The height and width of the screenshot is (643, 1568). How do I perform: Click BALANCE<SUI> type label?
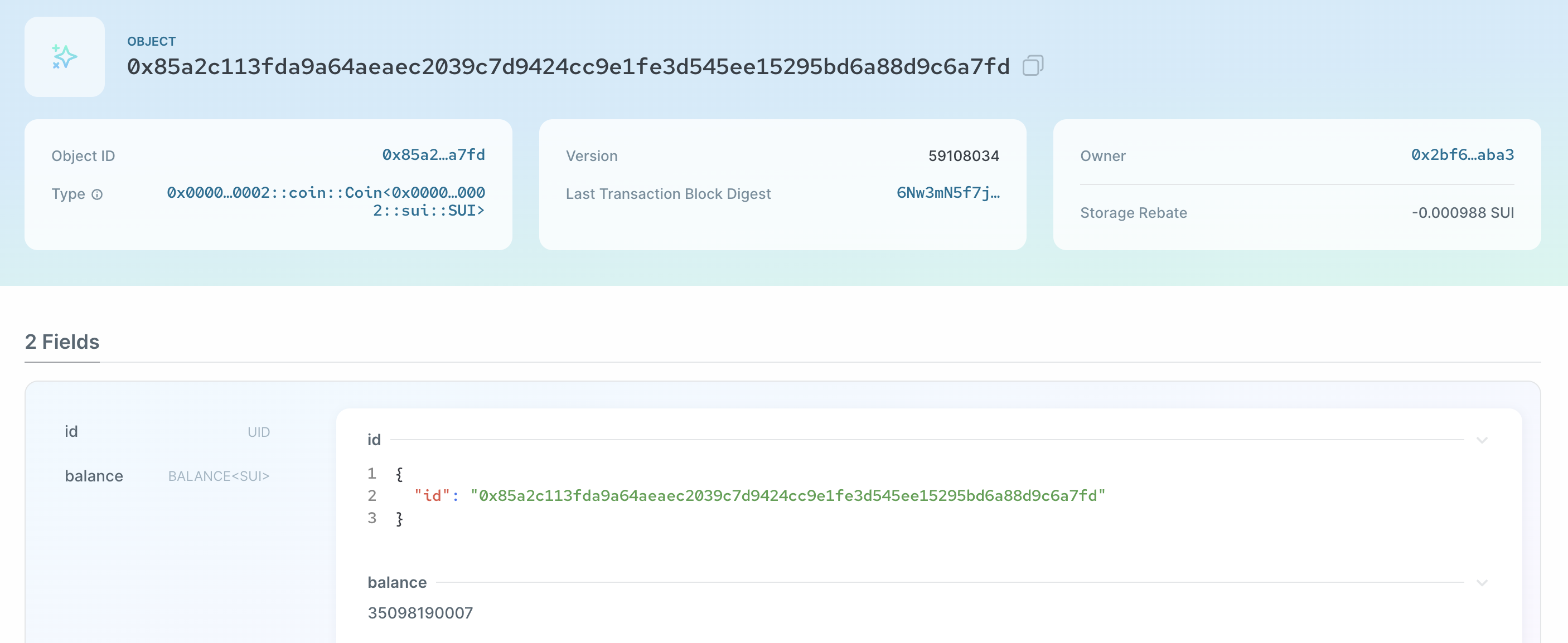click(x=219, y=476)
